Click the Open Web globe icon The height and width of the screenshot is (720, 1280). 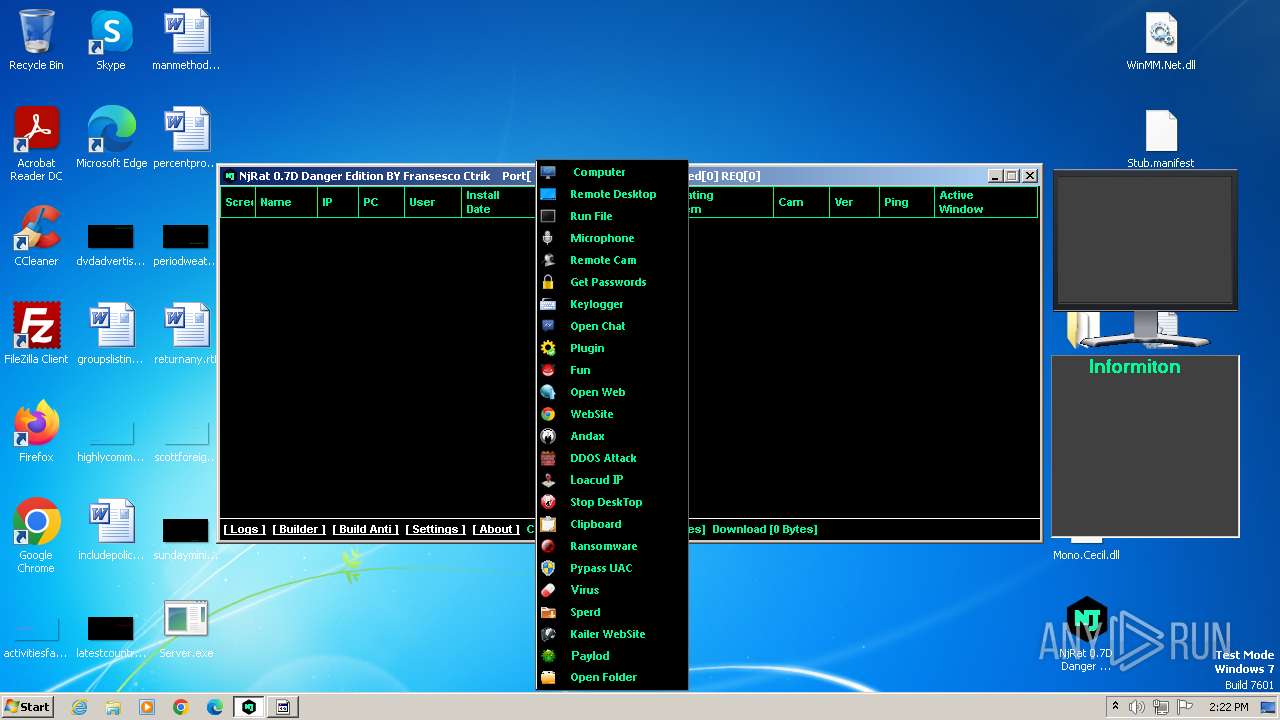coord(548,392)
